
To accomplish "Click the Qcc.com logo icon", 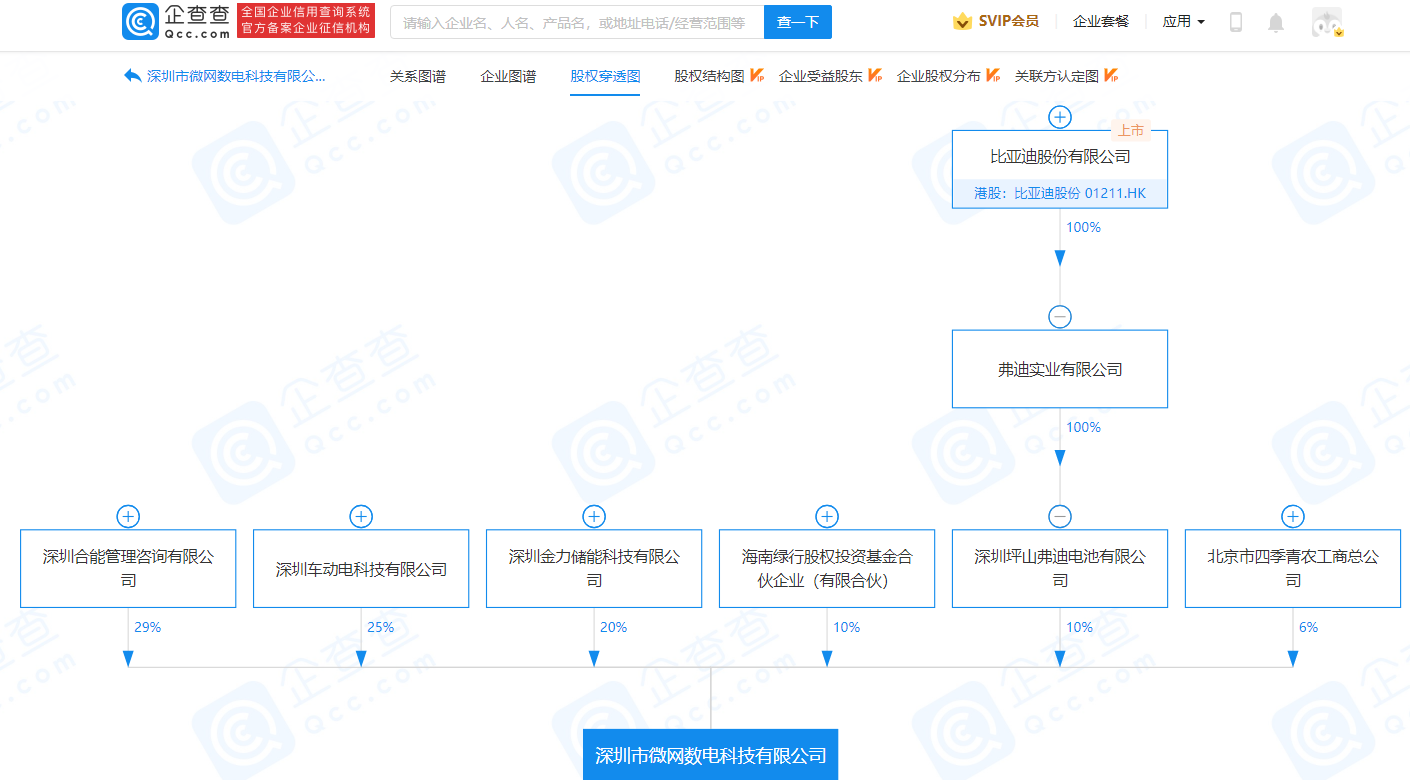I will tap(140, 22).
